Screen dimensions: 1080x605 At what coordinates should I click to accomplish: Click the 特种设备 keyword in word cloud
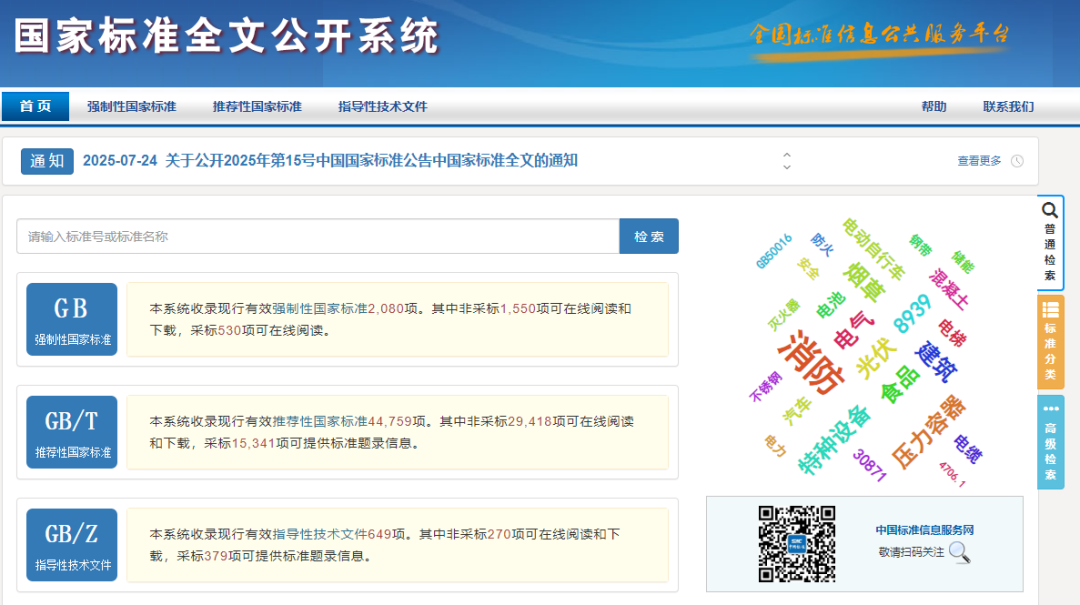[834, 440]
